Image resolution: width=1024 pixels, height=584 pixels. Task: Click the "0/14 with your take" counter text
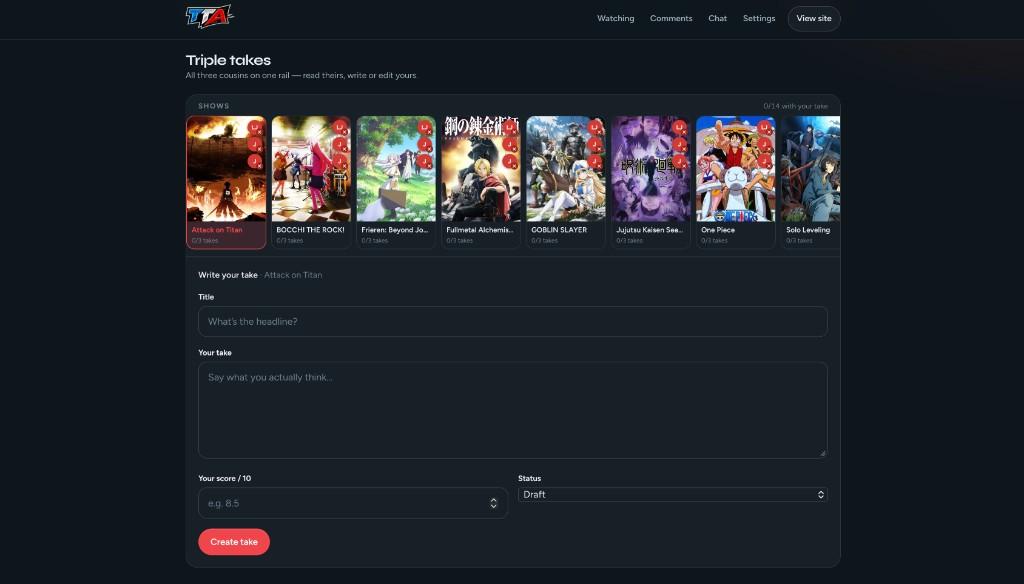pyautogui.click(x=795, y=106)
